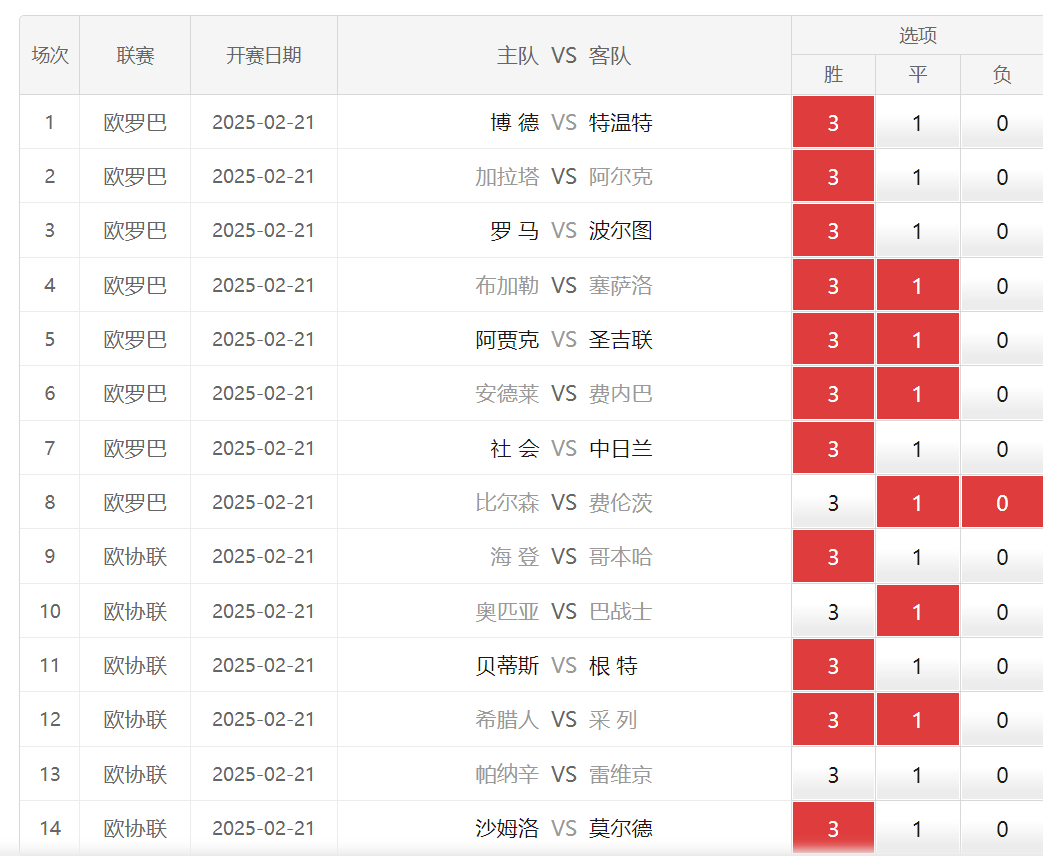Image resolution: width=1043 pixels, height=867 pixels.
Task: Select the 平 (1) option for 贝蒂斯 VS 根特
Action: click(917, 666)
